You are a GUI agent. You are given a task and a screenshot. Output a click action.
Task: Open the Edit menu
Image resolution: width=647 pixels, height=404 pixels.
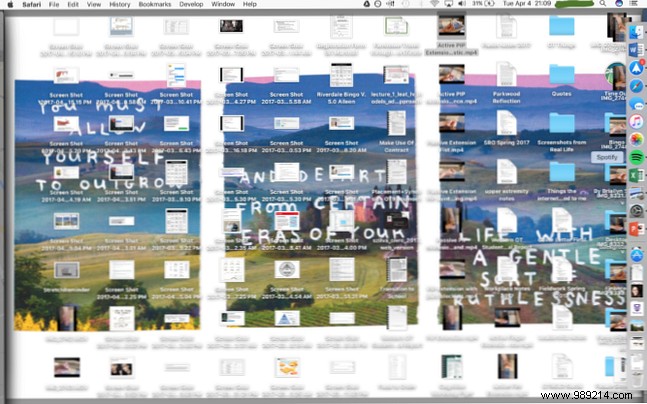coord(73,4)
